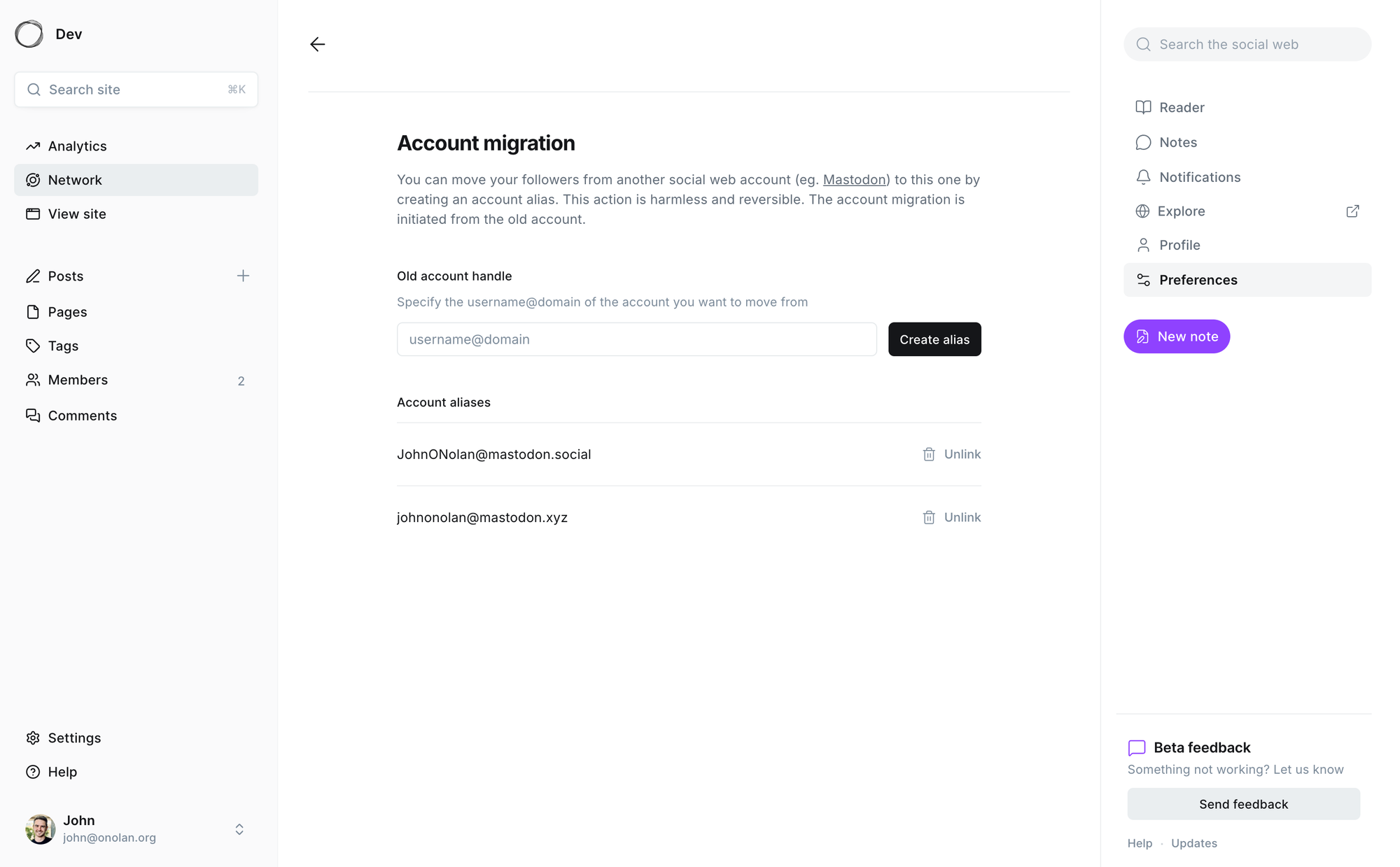Click the Dev site logo
This screenshot has height=867, width=1400.
[29, 34]
